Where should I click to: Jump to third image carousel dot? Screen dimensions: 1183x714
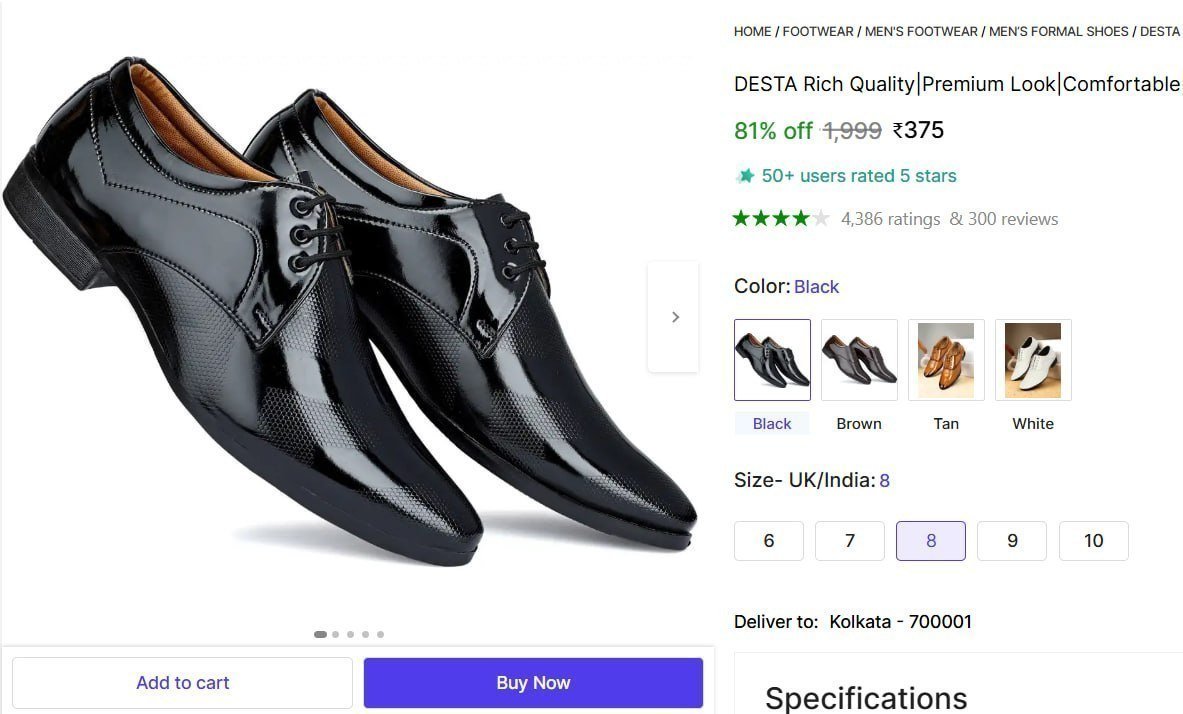coord(350,634)
